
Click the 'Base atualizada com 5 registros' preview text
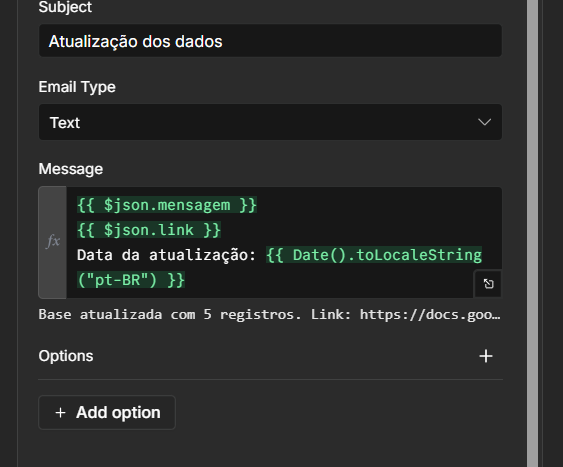[x=170, y=314]
